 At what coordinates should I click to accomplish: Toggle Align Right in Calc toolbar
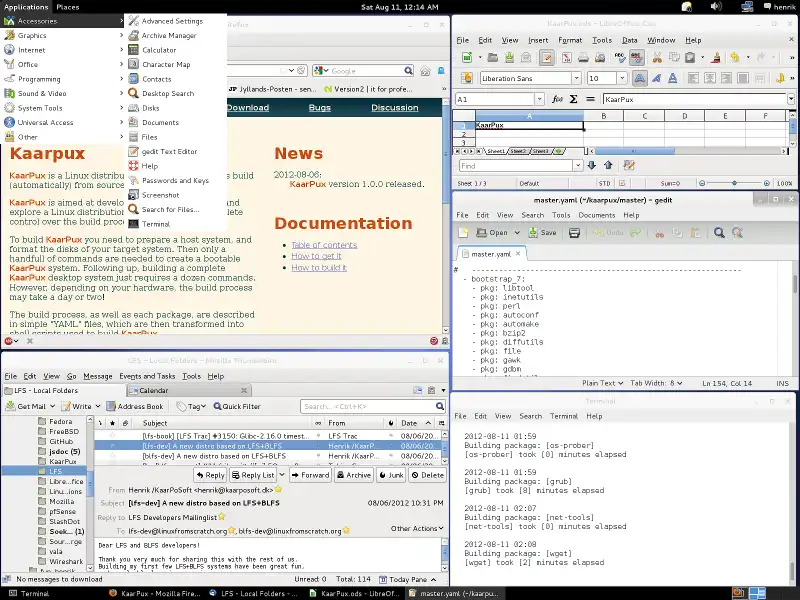[726, 78]
